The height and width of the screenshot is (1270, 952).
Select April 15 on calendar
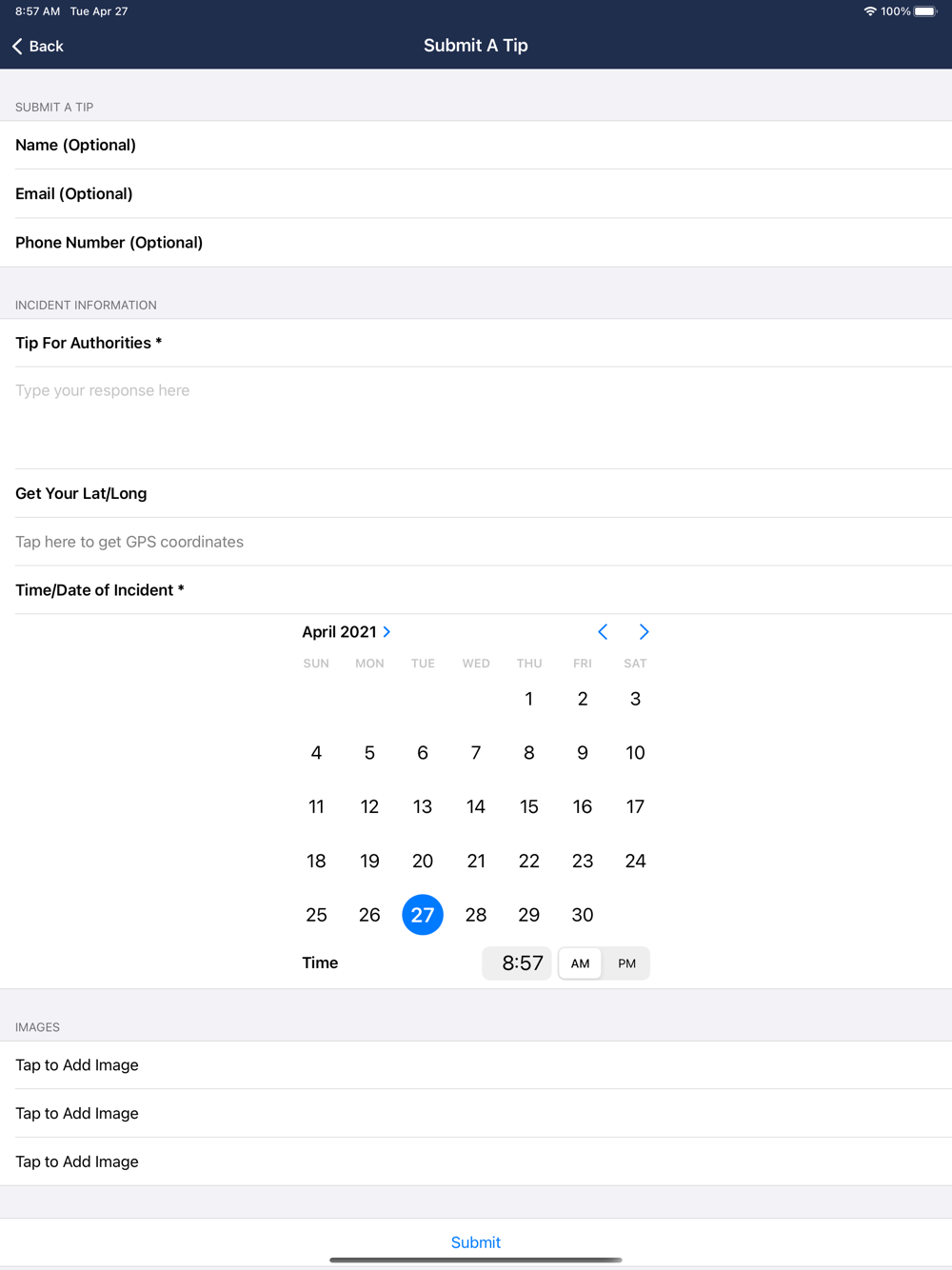[x=529, y=807]
